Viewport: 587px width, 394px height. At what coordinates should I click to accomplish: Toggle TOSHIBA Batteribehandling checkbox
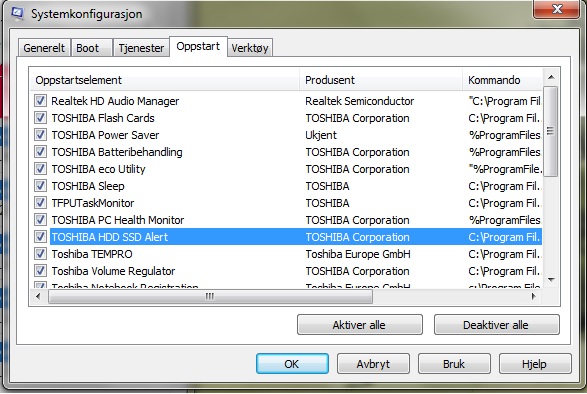click(40, 152)
